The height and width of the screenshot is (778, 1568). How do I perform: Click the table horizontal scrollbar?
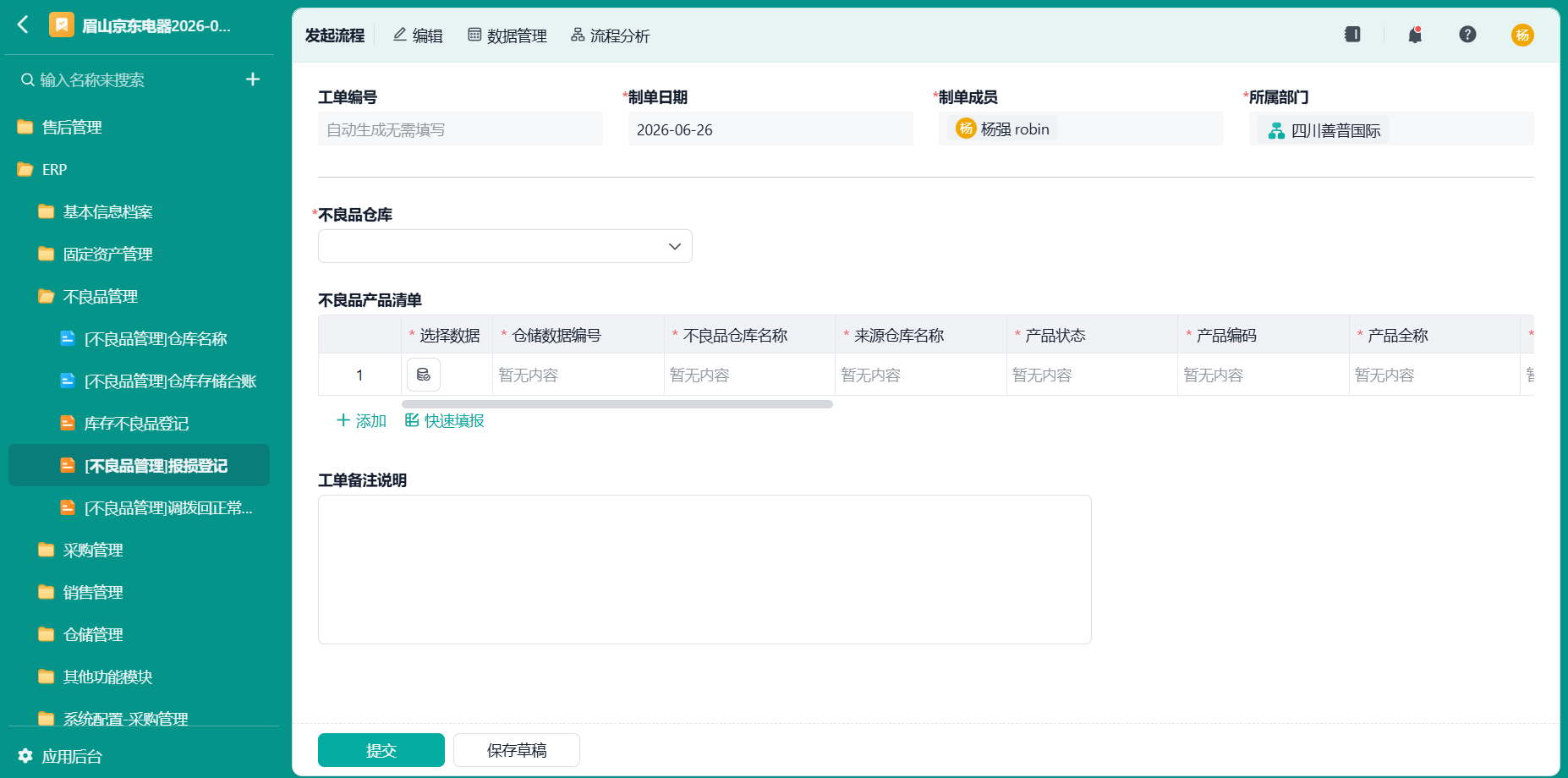pos(617,404)
